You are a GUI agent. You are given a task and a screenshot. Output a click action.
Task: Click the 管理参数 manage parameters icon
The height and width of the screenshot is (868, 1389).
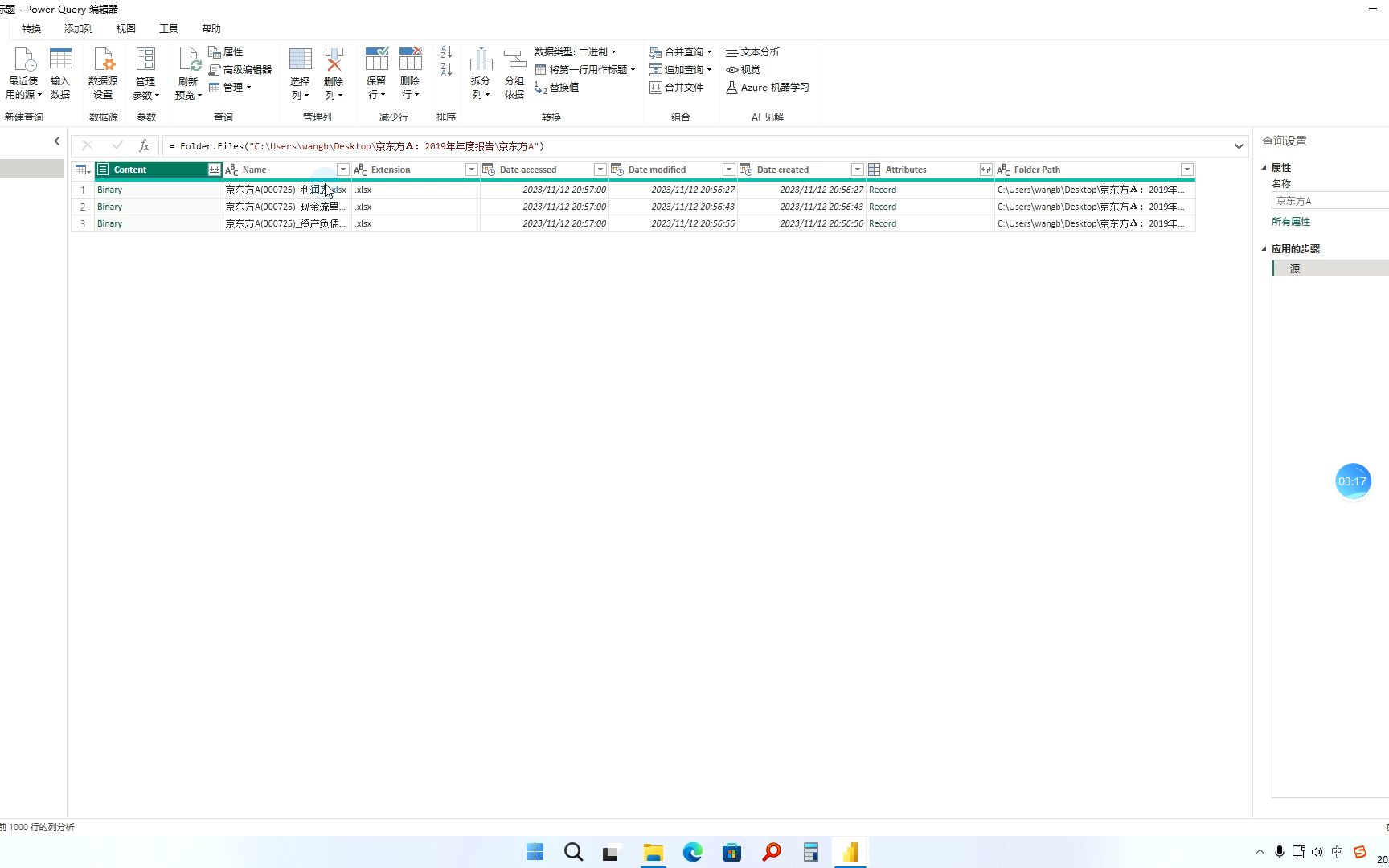(145, 73)
